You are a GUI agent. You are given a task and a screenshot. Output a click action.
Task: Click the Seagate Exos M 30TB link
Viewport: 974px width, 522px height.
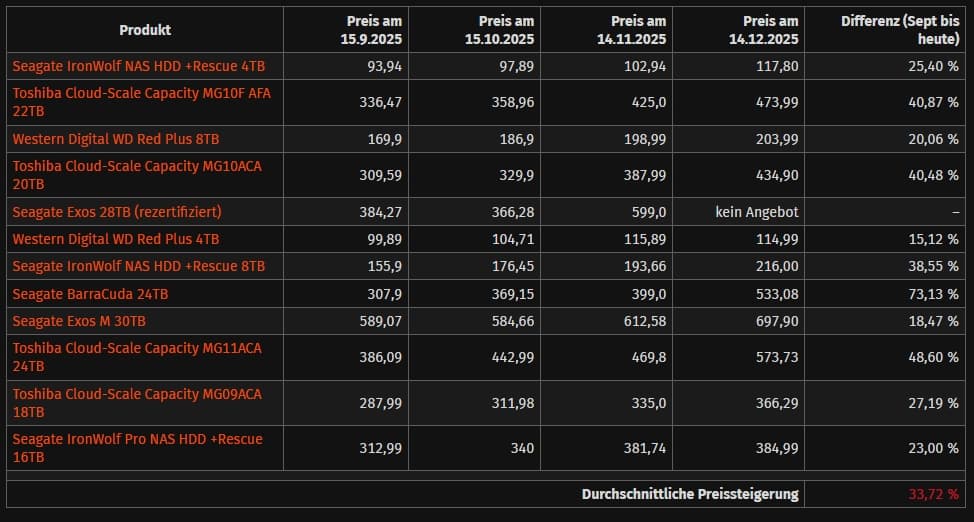(79, 321)
